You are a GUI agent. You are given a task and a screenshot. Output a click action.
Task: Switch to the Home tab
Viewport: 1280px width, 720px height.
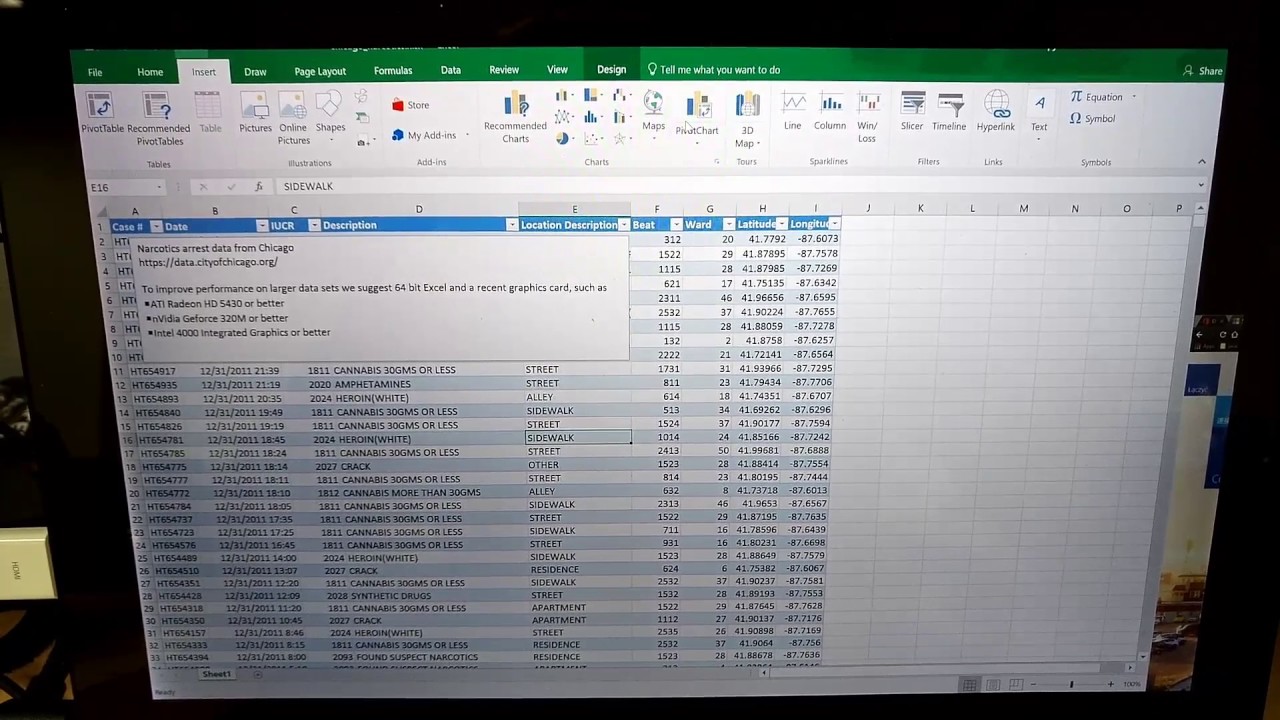click(x=150, y=72)
